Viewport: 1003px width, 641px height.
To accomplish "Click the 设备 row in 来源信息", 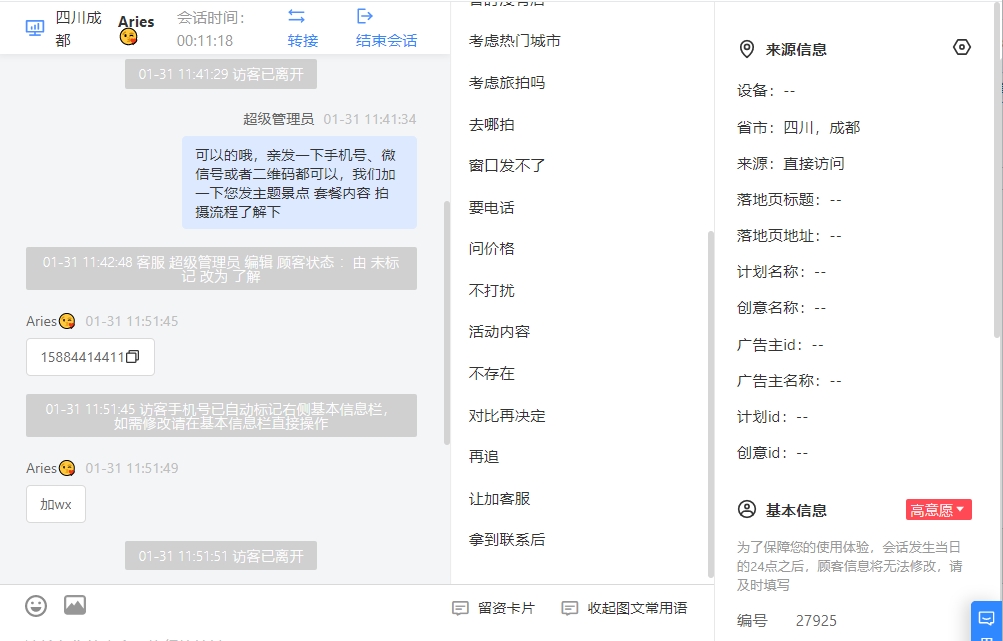I will [x=766, y=91].
